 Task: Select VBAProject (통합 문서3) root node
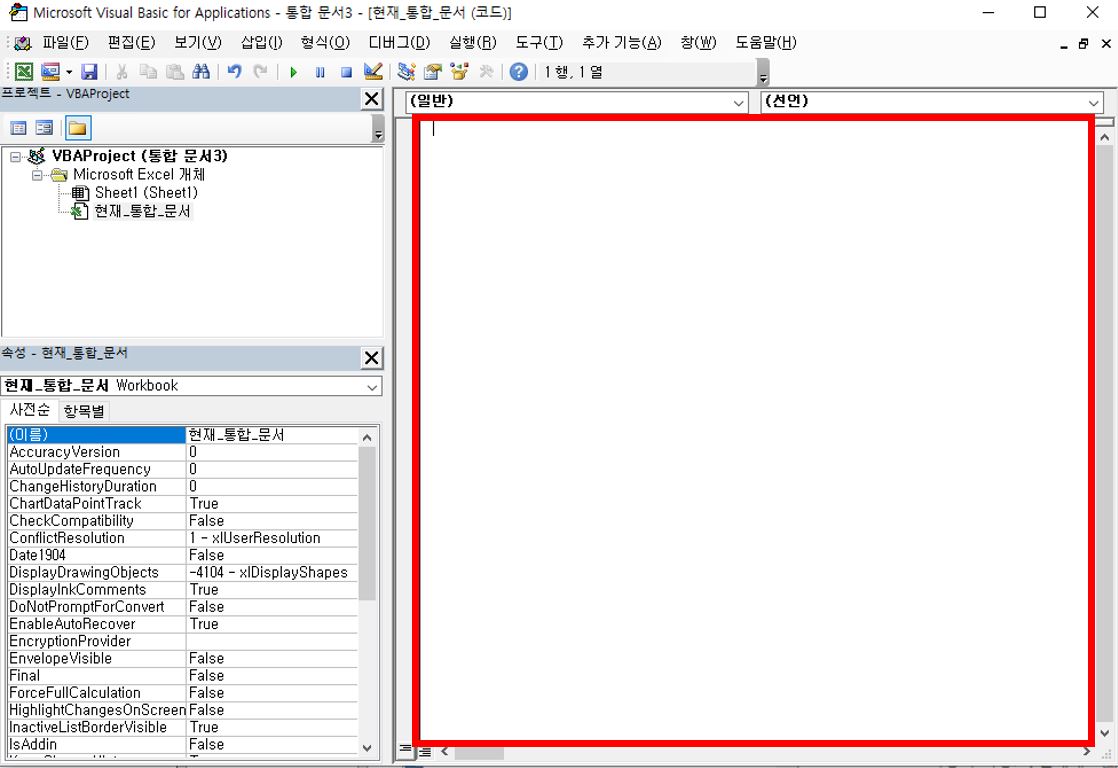click(x=140, y=156)
